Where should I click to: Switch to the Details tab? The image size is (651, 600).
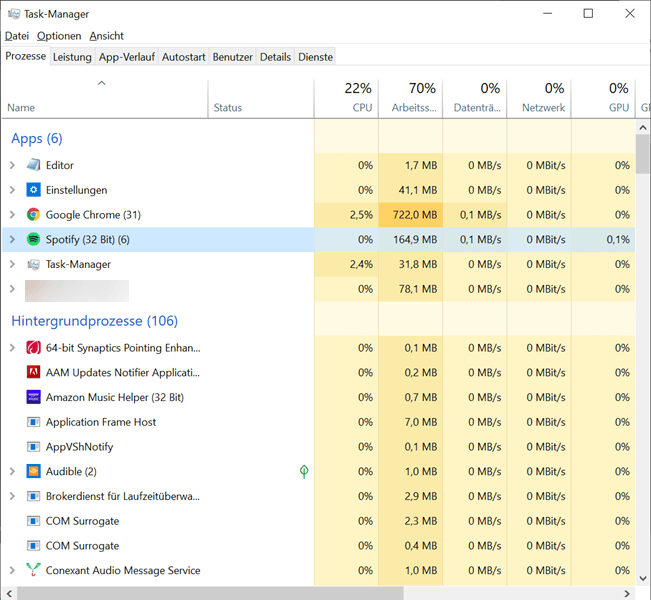point(275,57)
